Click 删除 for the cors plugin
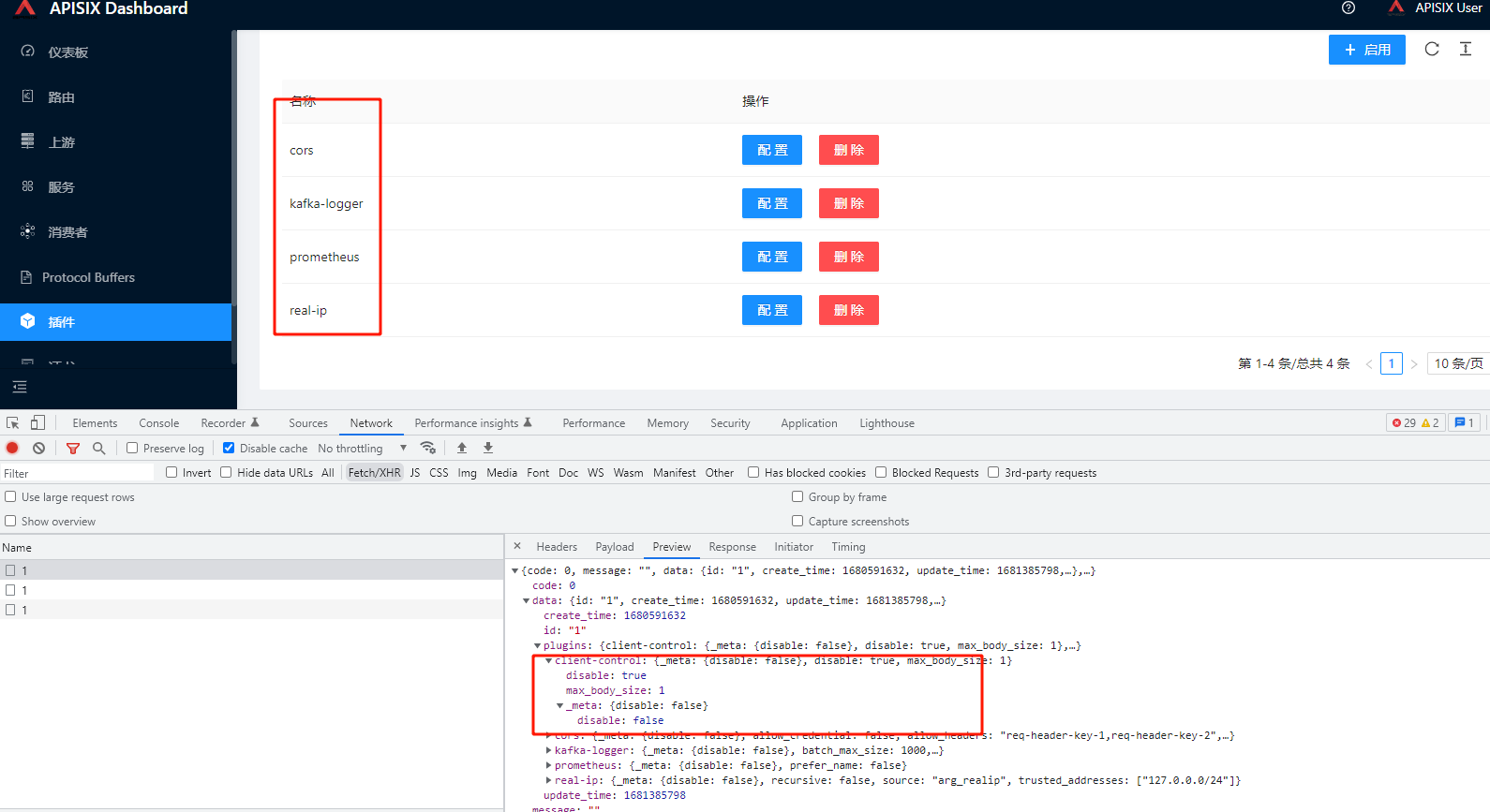 coord(849,150)
